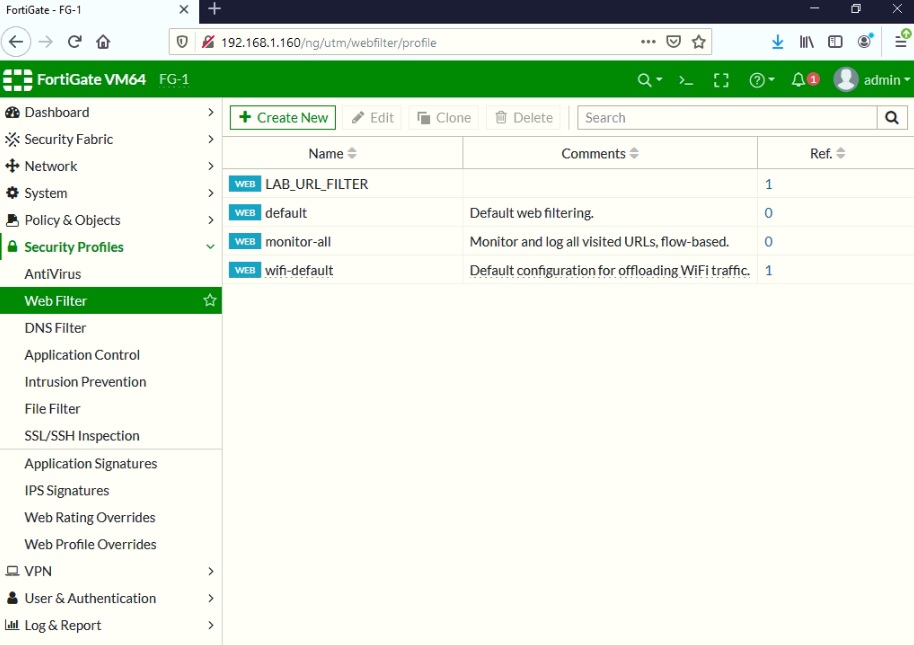The width and height of the screenshot is (914, 645).
Task: Select DNS Filter in the sidebar
Action: click(55, 327)
